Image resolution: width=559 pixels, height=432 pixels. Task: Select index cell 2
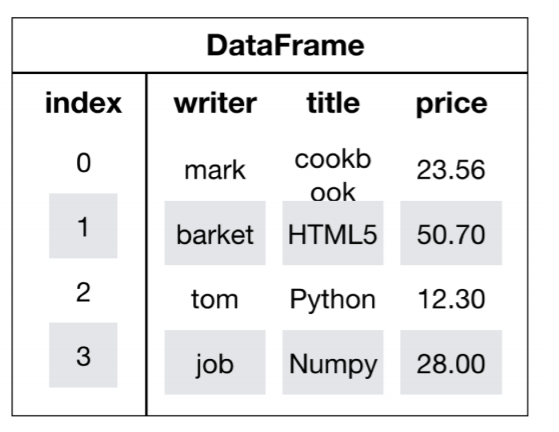tap(83, 292)
